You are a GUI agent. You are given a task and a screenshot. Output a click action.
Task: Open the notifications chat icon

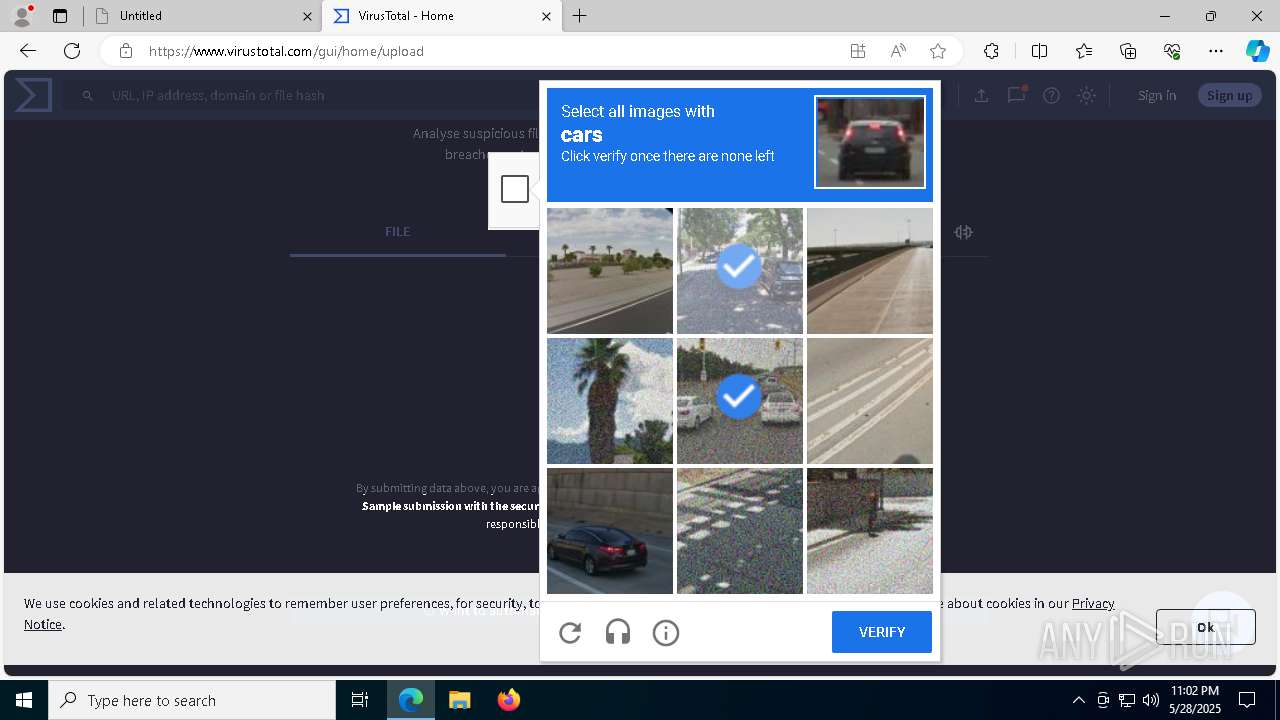(1017, 95)
